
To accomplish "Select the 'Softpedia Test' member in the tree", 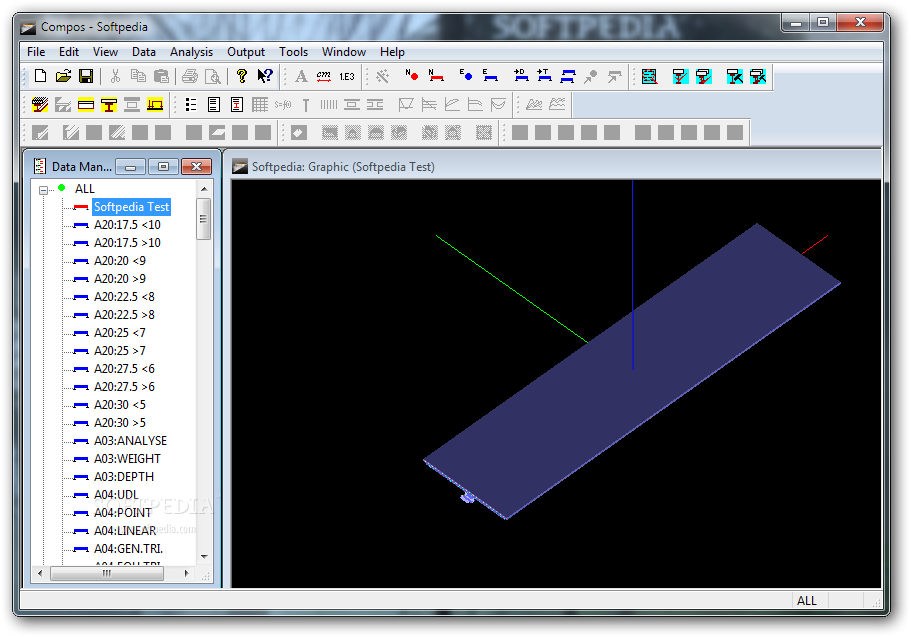I will tap(131, 207).
